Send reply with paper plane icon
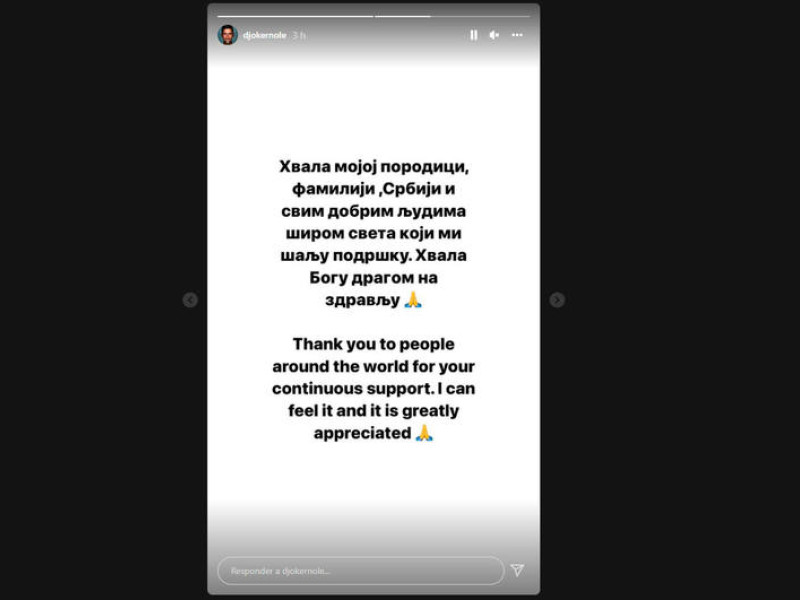 (x=517, y=570)
